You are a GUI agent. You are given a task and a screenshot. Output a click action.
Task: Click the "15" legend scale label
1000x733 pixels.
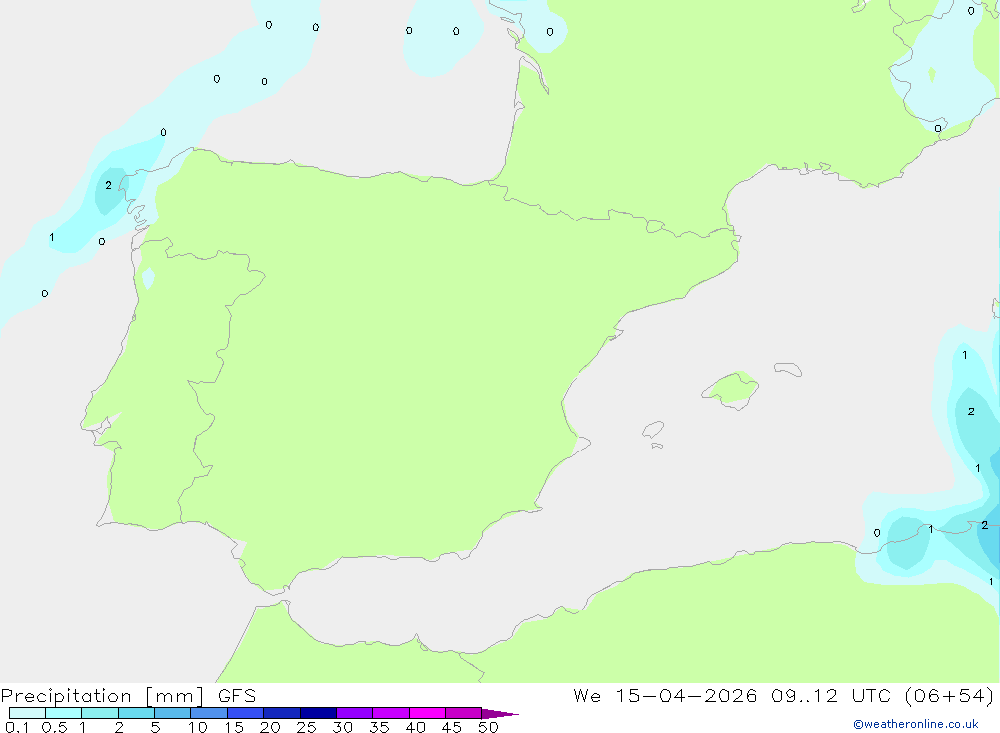(234, 727)
